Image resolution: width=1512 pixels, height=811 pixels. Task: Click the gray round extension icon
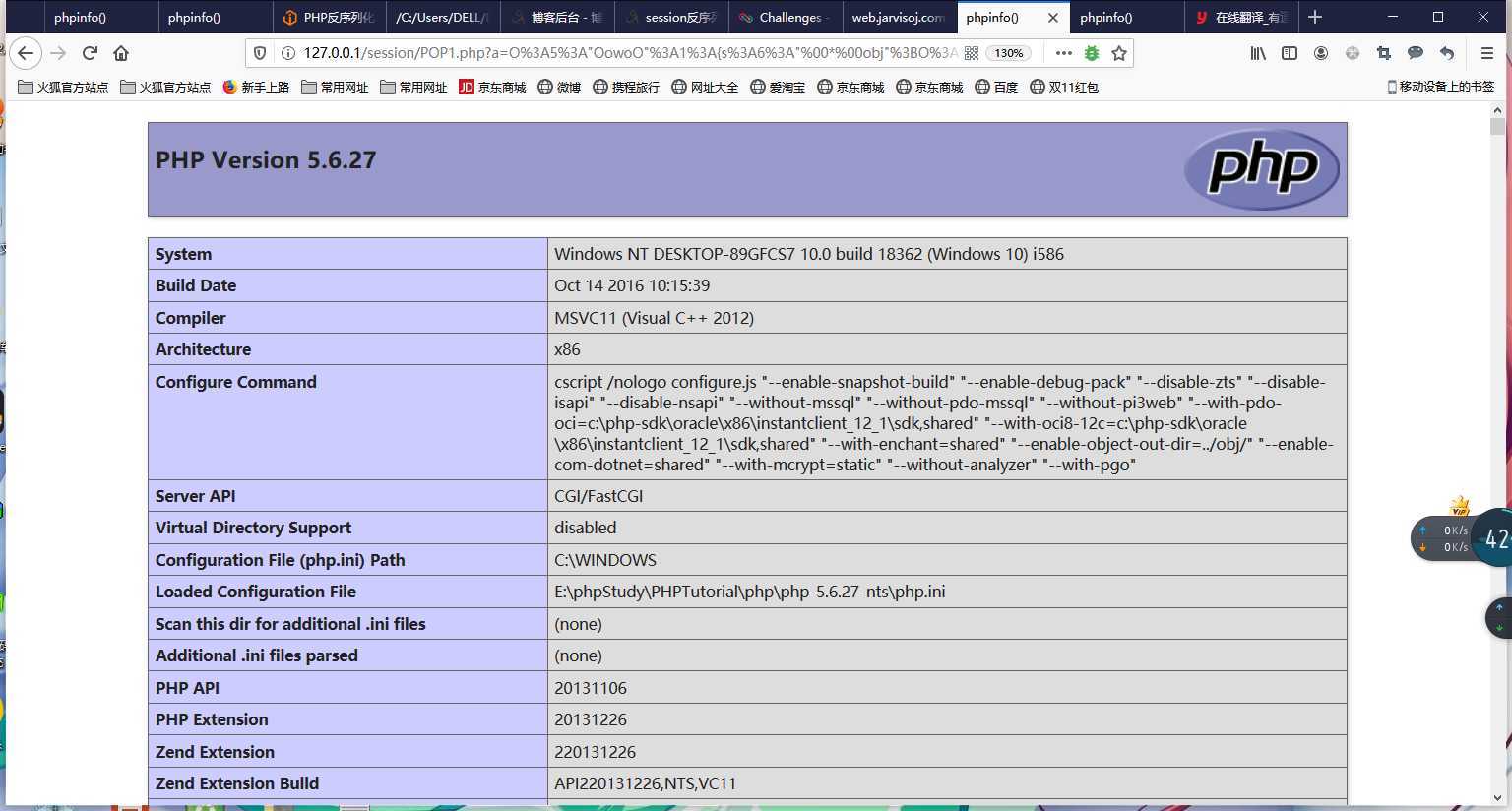1353,53
